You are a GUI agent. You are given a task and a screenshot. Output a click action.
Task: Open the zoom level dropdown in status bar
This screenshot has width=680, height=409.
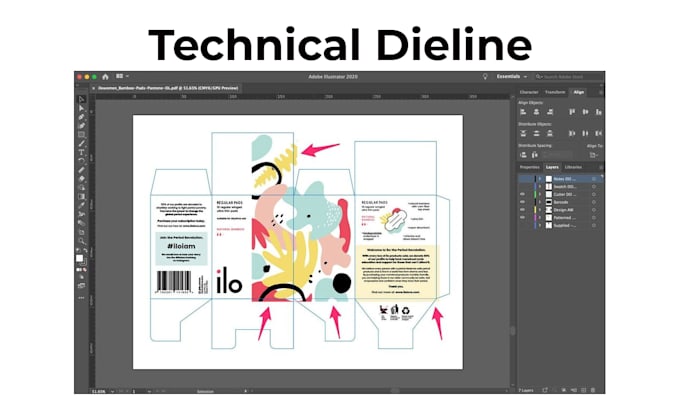click(x=112, y=391)
